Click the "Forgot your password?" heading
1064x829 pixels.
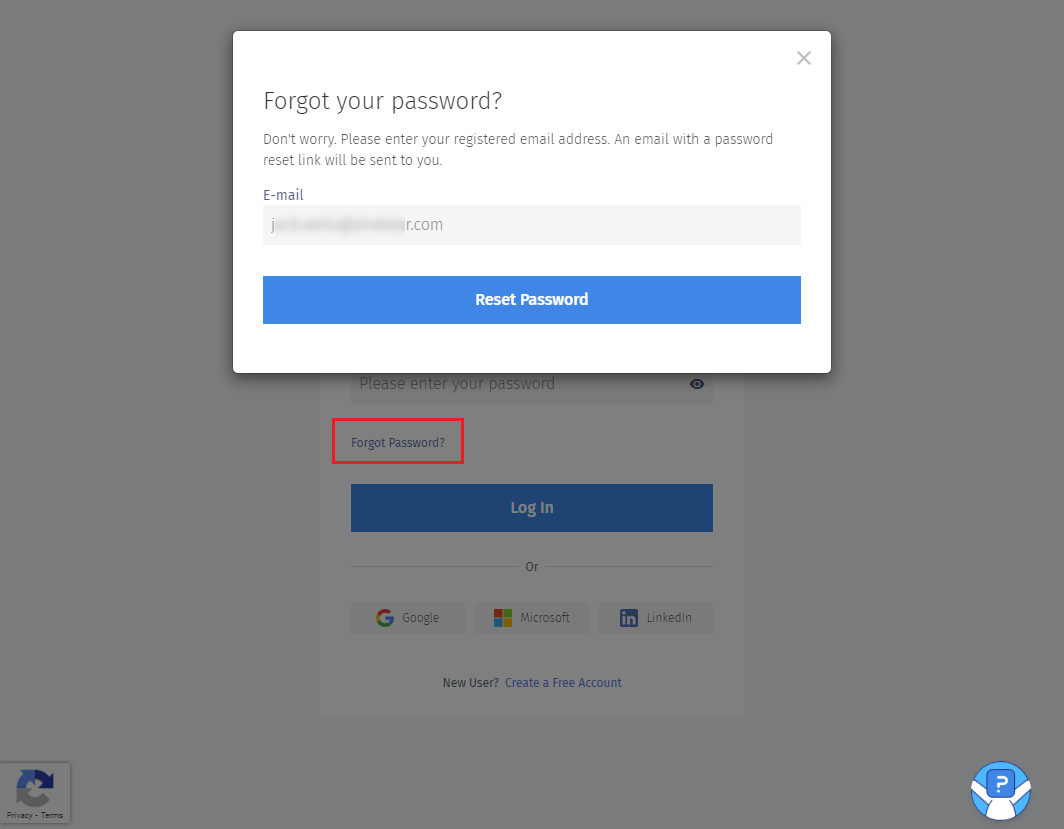click(x=382, y=101)
